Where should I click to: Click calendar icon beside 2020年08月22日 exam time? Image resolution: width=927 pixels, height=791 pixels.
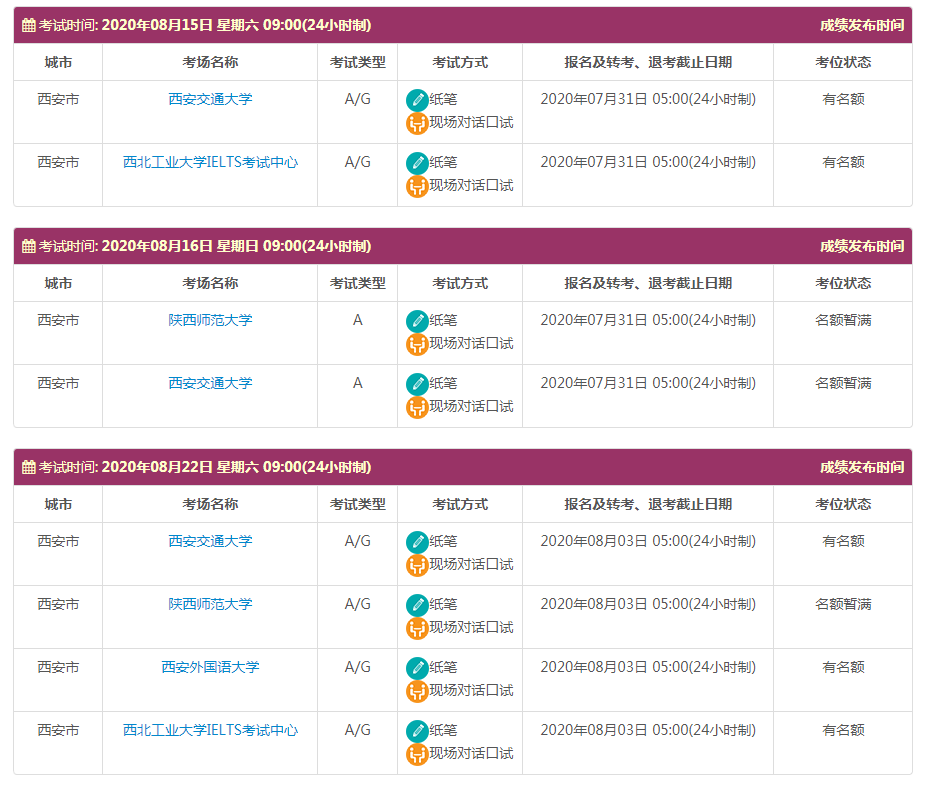click(x=29, y=467)
